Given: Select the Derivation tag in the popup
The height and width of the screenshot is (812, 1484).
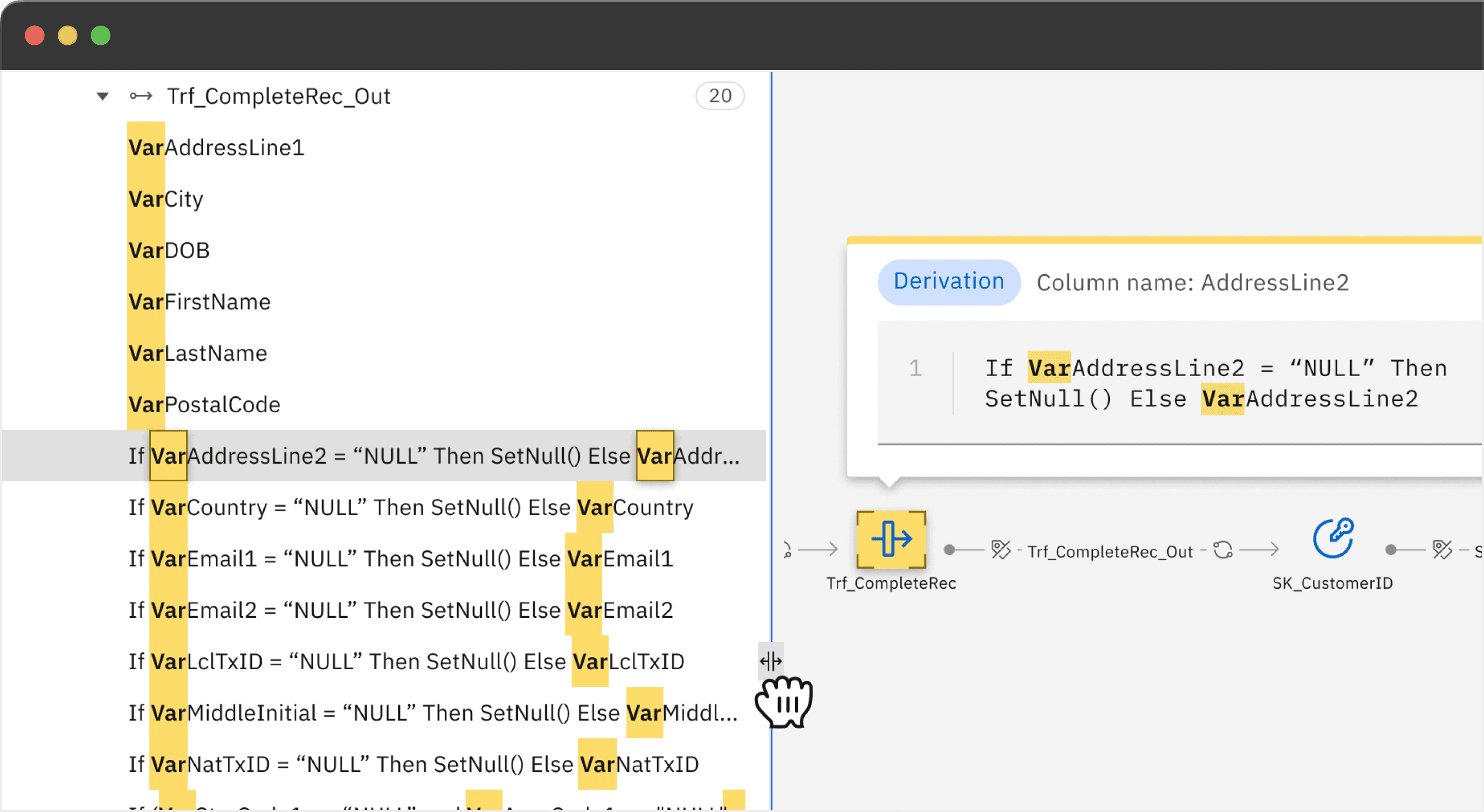Looking at the screenshot, I should tap(948, 282).
